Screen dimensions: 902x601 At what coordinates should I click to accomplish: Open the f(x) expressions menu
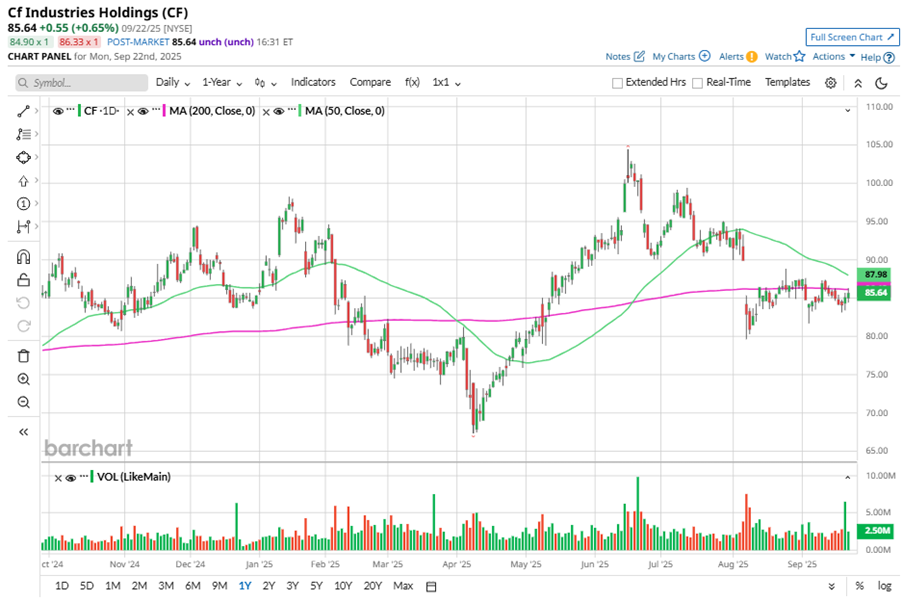coord(412,82)
